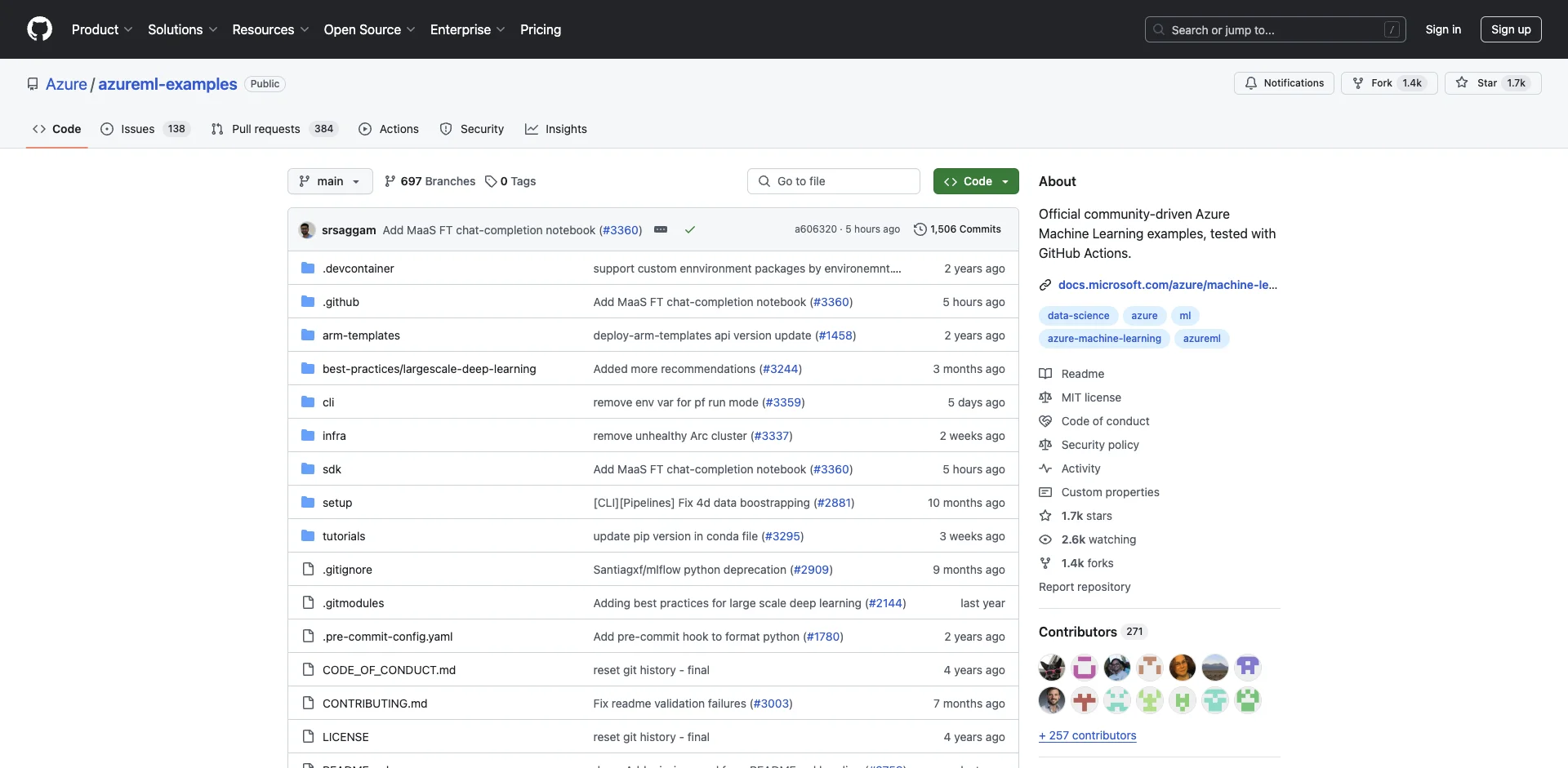Open the tutorials folder
The height and width of the screenshot is (768, 1568).
coord(344,536)
